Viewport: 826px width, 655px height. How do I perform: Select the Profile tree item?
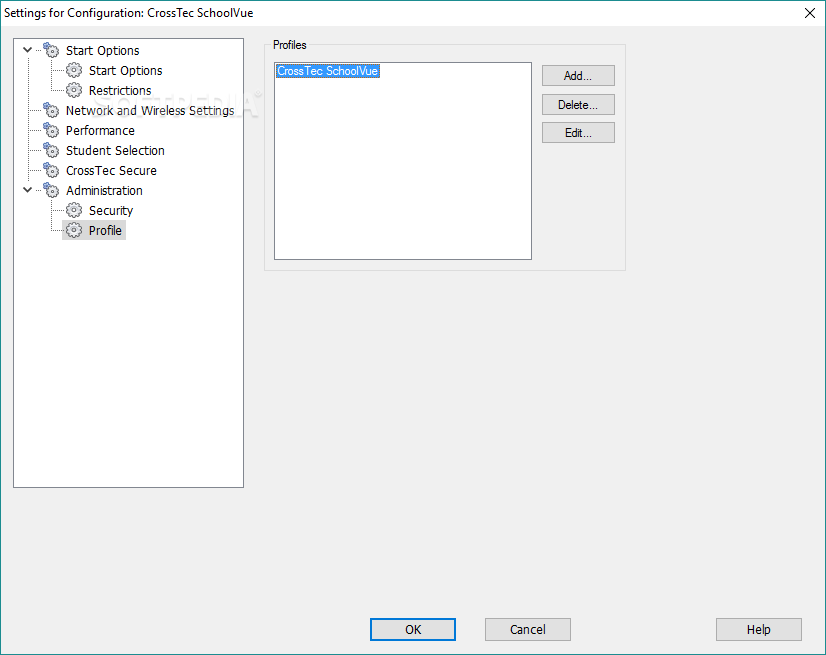pyautogui.click(x=105, y=231)
